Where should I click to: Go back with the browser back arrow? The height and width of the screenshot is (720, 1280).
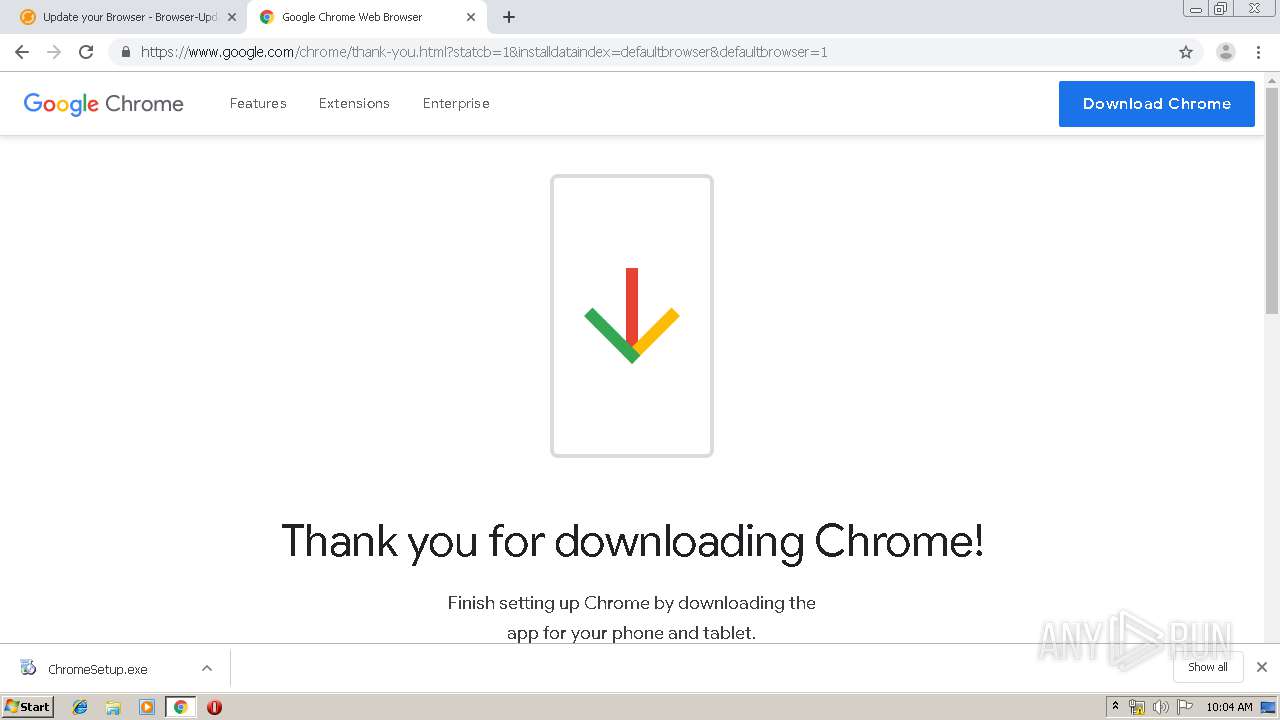pos(22,52)
